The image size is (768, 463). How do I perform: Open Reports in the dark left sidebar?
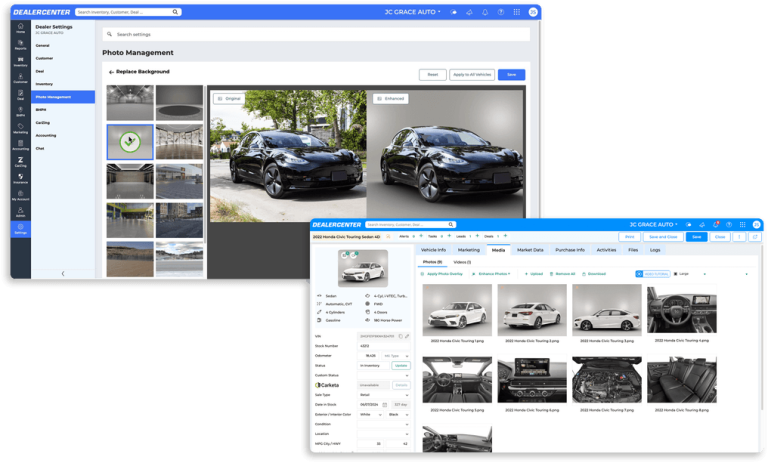click(20, 45)
